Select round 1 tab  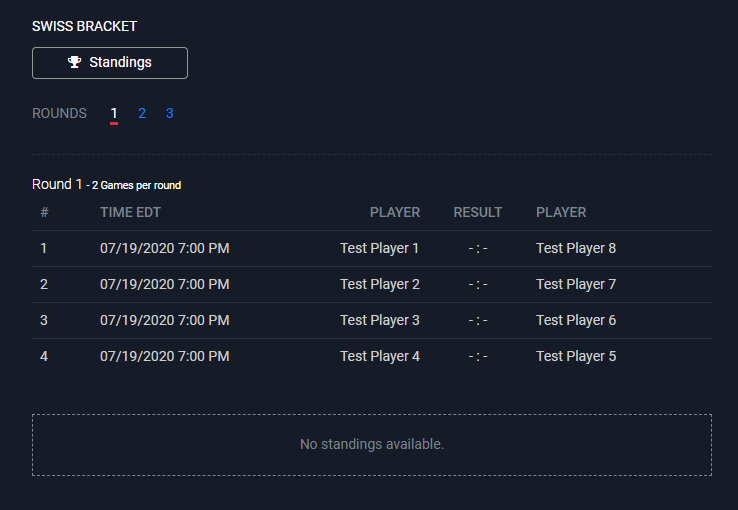tap(114, 114)
